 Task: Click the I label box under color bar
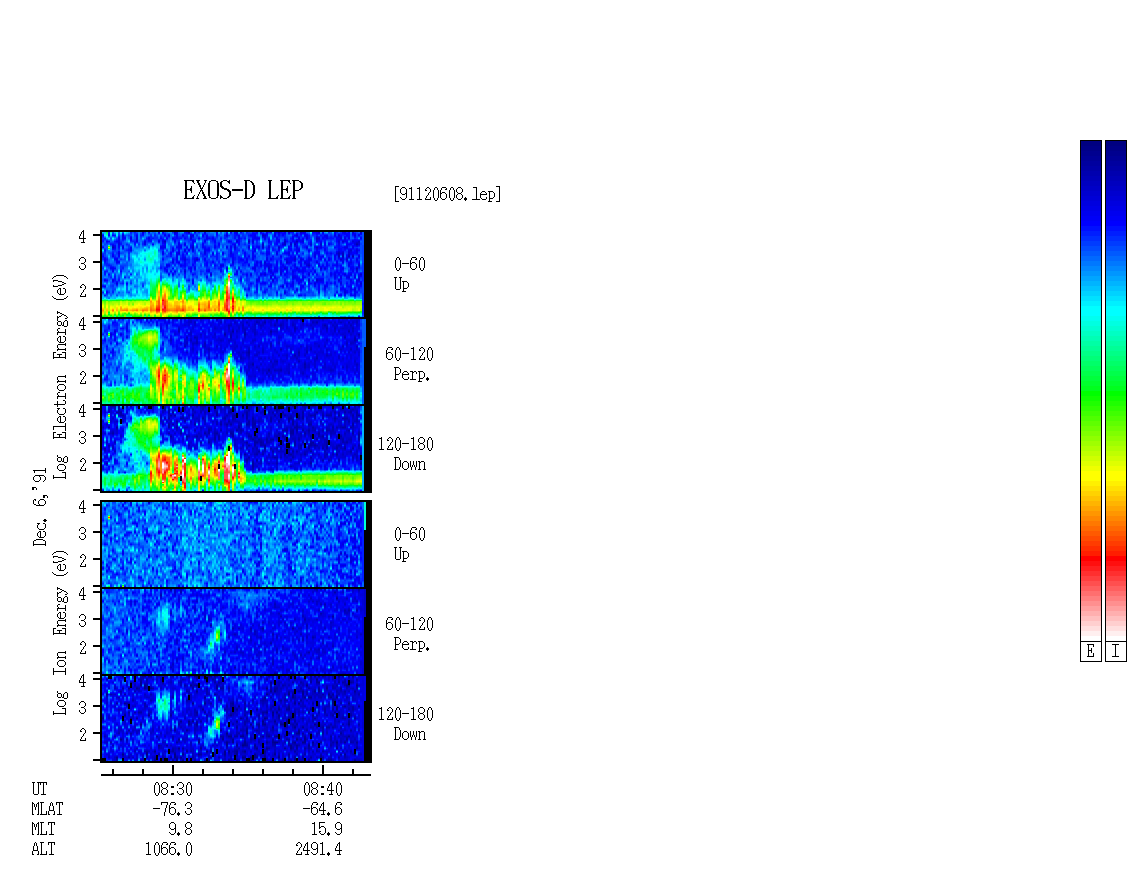(x=1116, y=651)
